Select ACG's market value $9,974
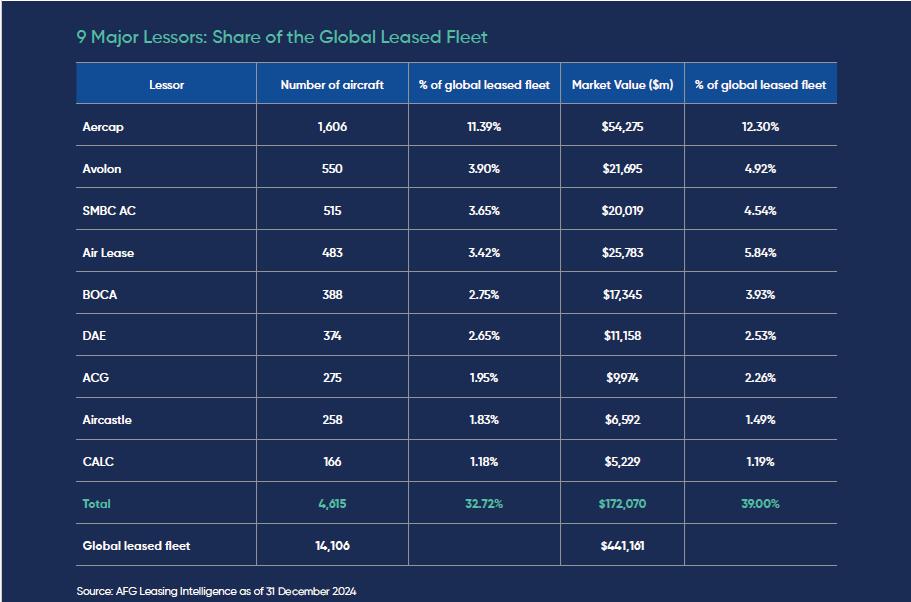The height and width of the screenshot is (602, 911). (621, 378)
